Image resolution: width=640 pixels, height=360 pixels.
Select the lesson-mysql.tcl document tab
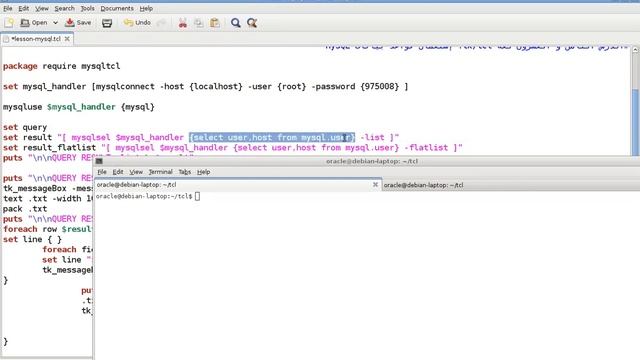[x=36, y=39]
